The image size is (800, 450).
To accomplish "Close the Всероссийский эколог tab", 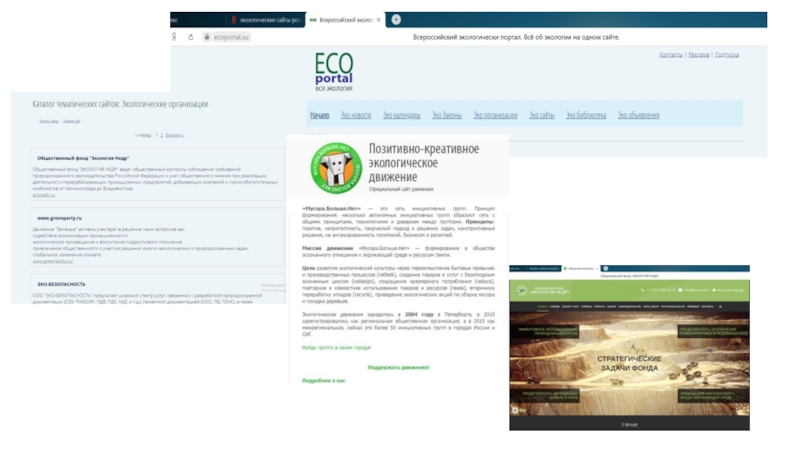I will click(x=378, y=20).
